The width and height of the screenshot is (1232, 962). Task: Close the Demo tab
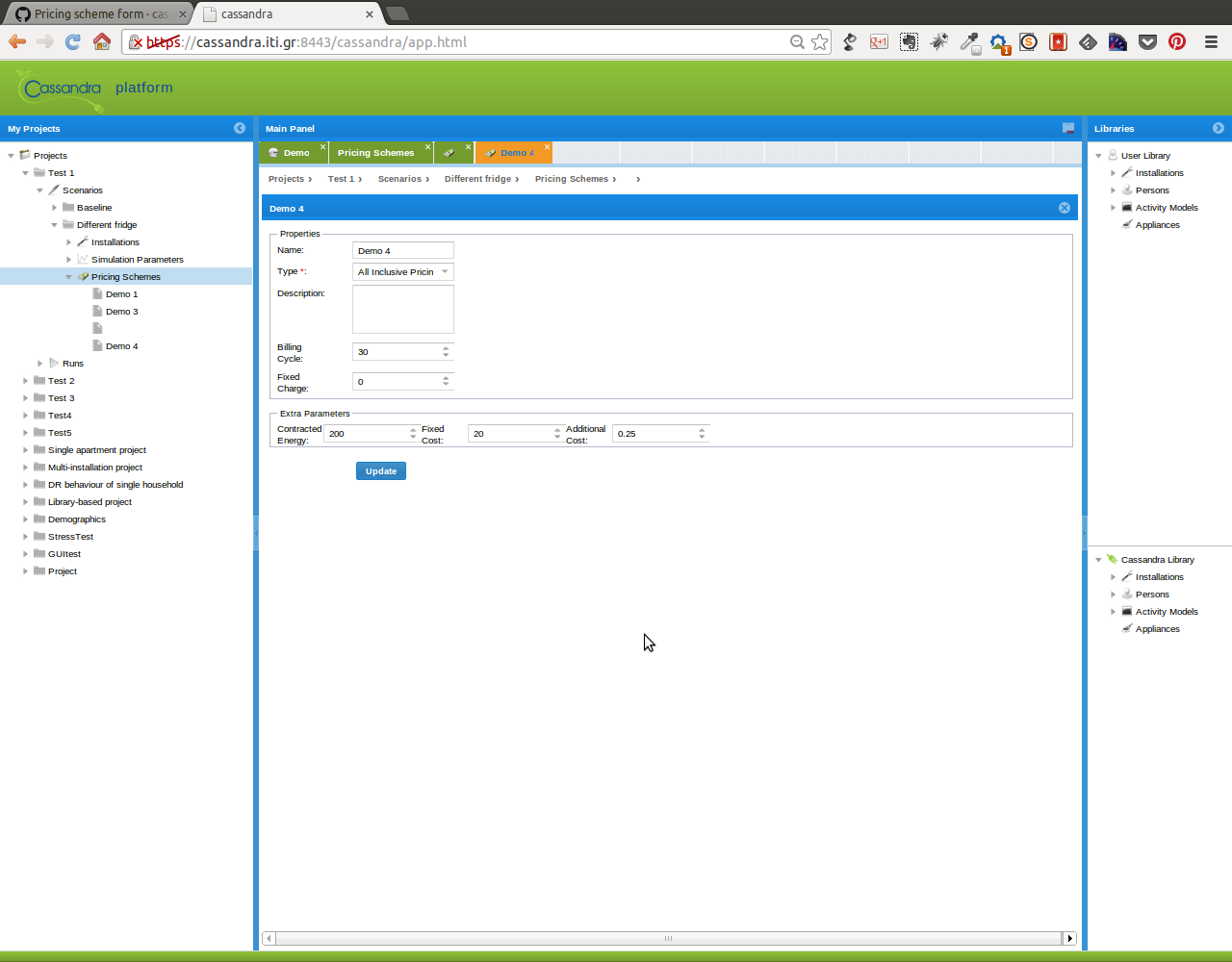click(x=322, y=147)
